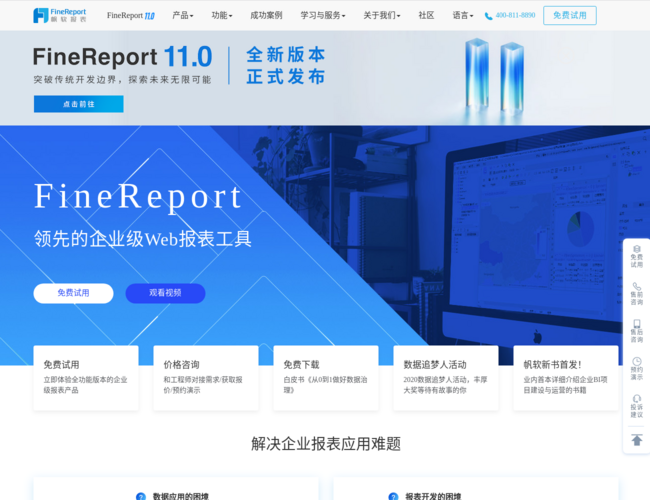The image size is (650, 500).
Task: Click the sidebar 投诉建议 headset icon
Action: (637, 398)
